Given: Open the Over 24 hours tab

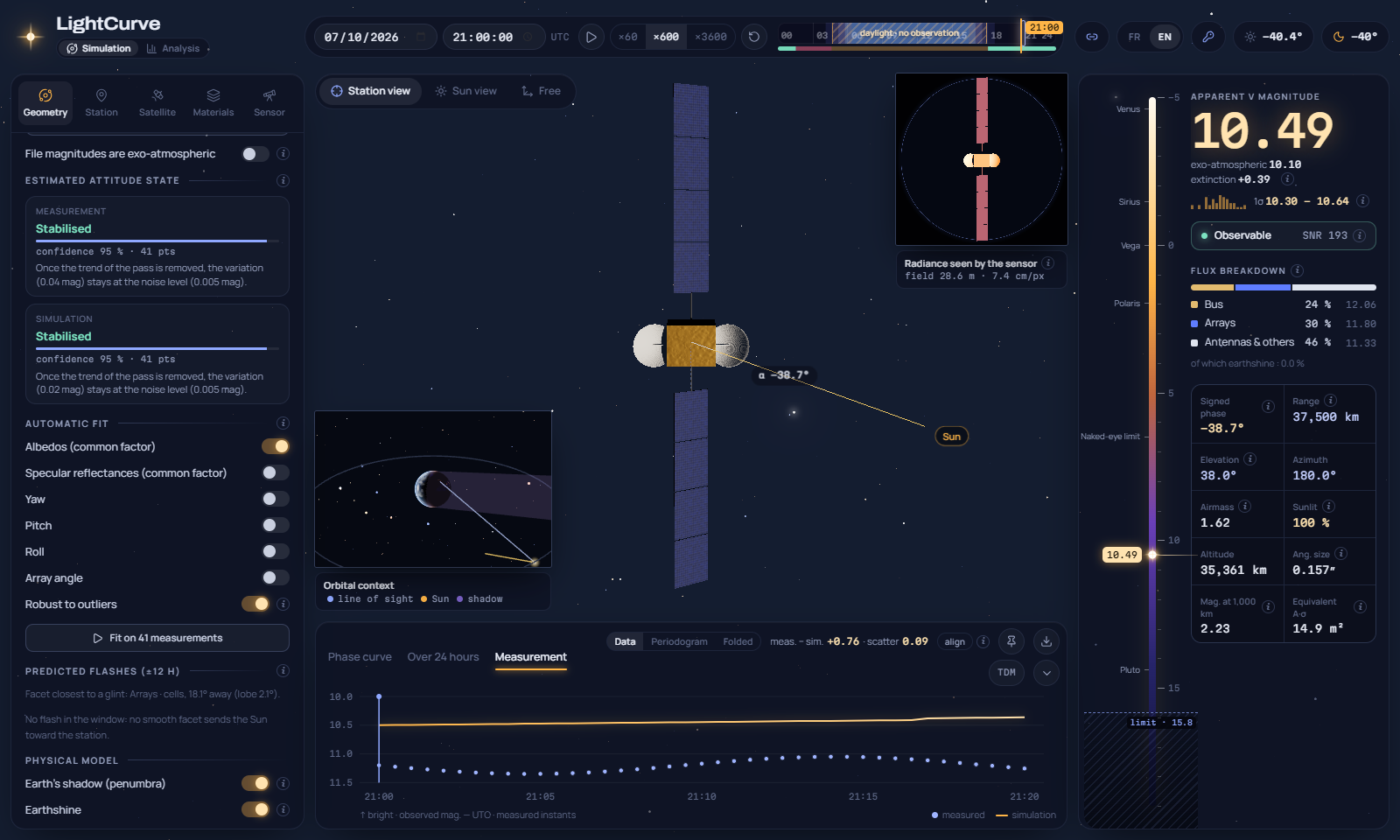Looking at the screenshot, I should coord(443,657).
